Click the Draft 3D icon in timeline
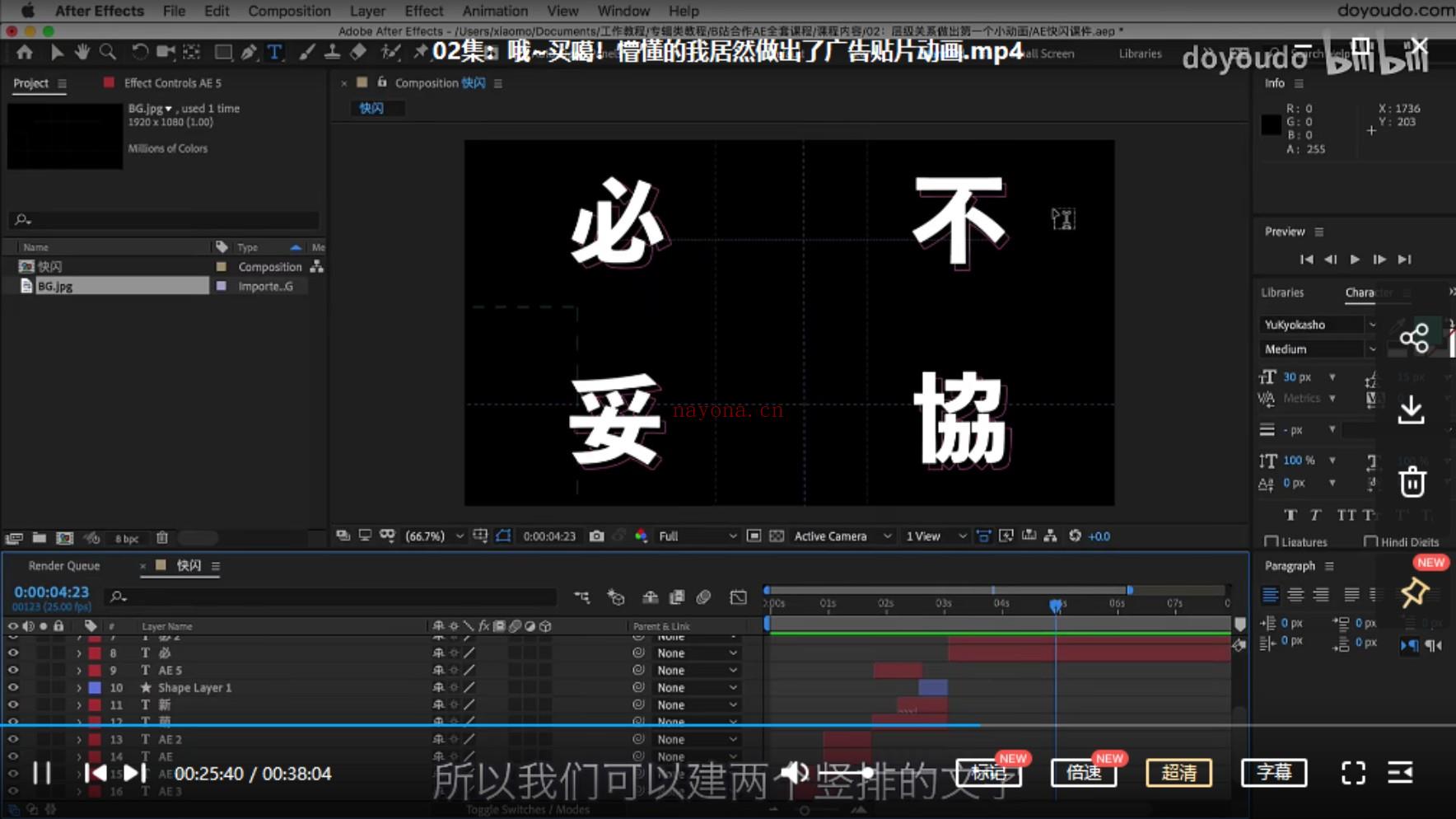1456x819 pixels. click(x=616, y=597)
